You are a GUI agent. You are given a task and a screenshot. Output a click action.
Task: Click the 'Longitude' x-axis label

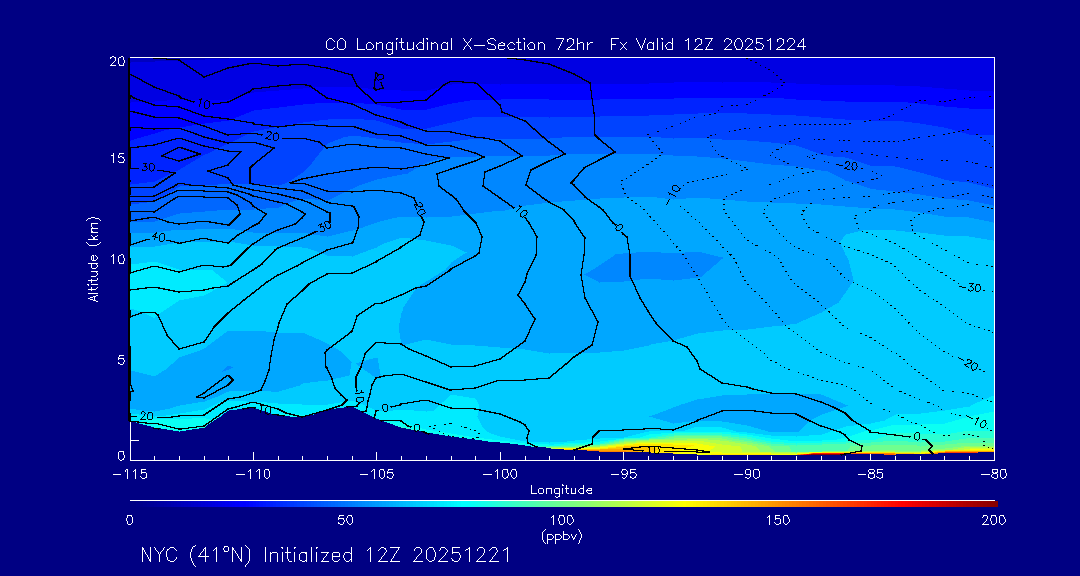point(561,489)
